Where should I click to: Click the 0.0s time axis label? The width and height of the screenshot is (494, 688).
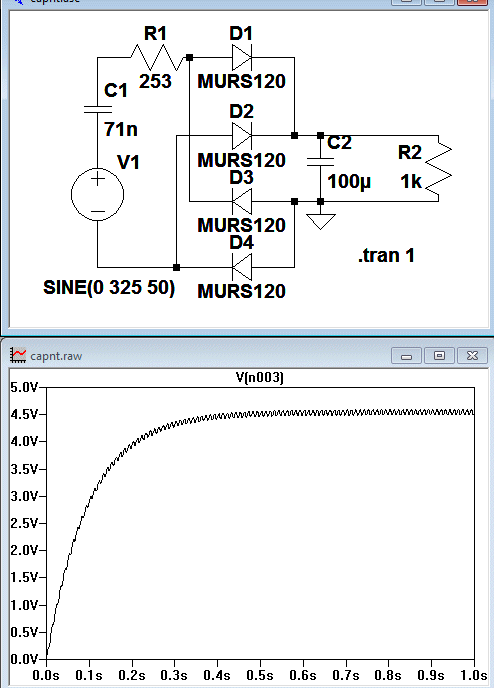46,675
